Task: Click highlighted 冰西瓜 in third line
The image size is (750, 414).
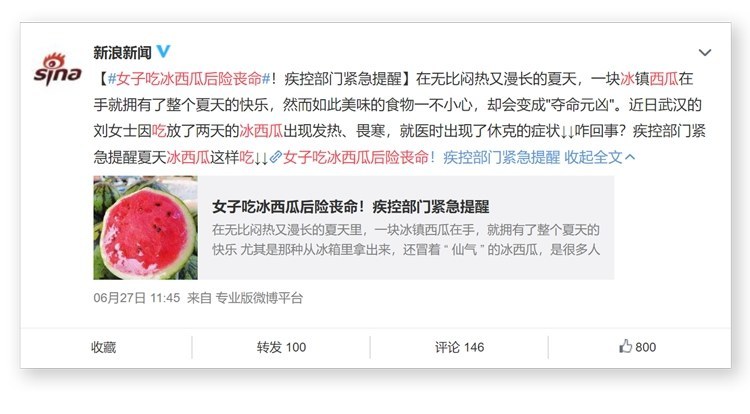Action: pyautogui.click(x=261, y=131)
